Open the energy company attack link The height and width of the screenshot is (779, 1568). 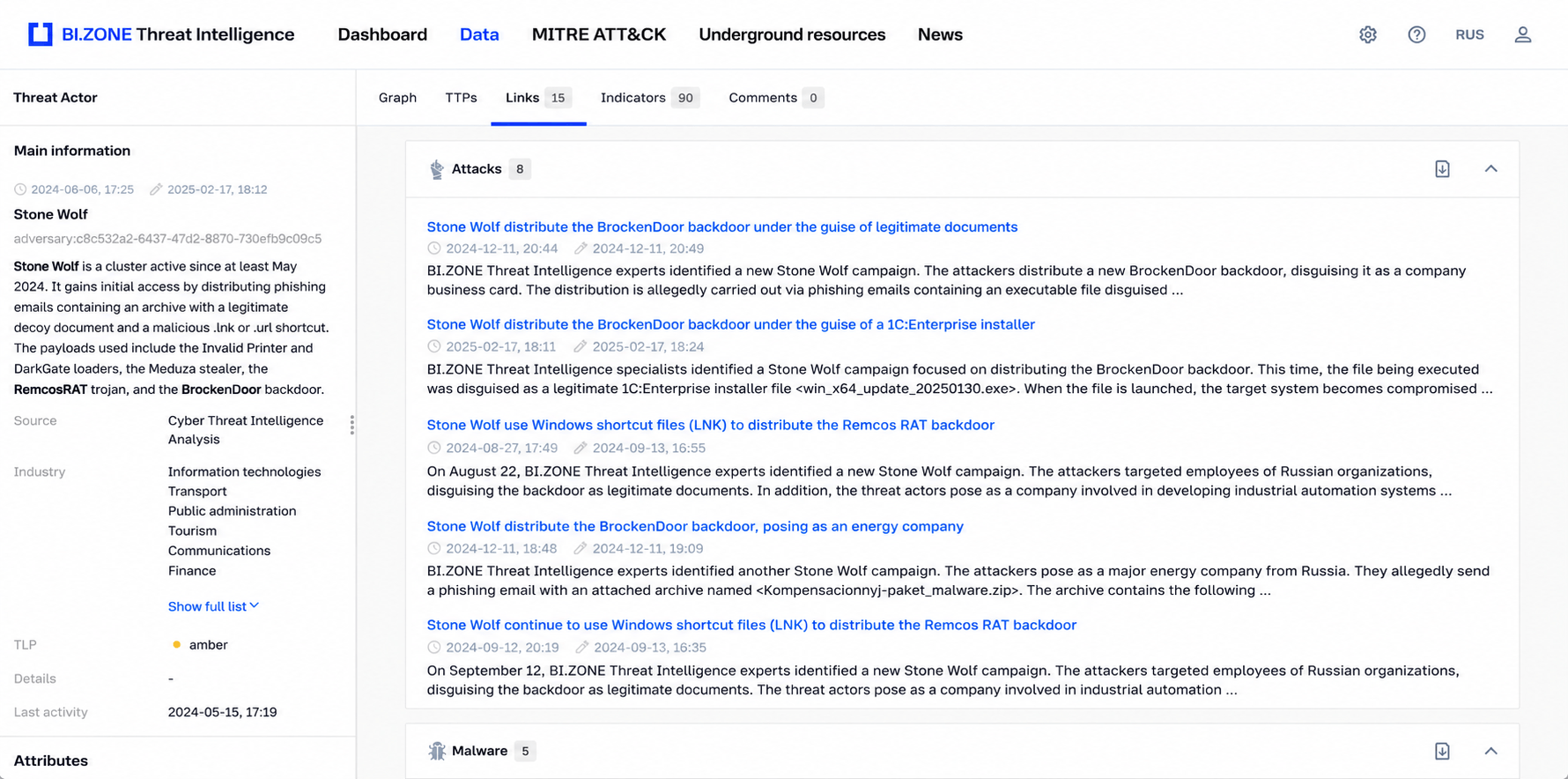pos(695,526)
